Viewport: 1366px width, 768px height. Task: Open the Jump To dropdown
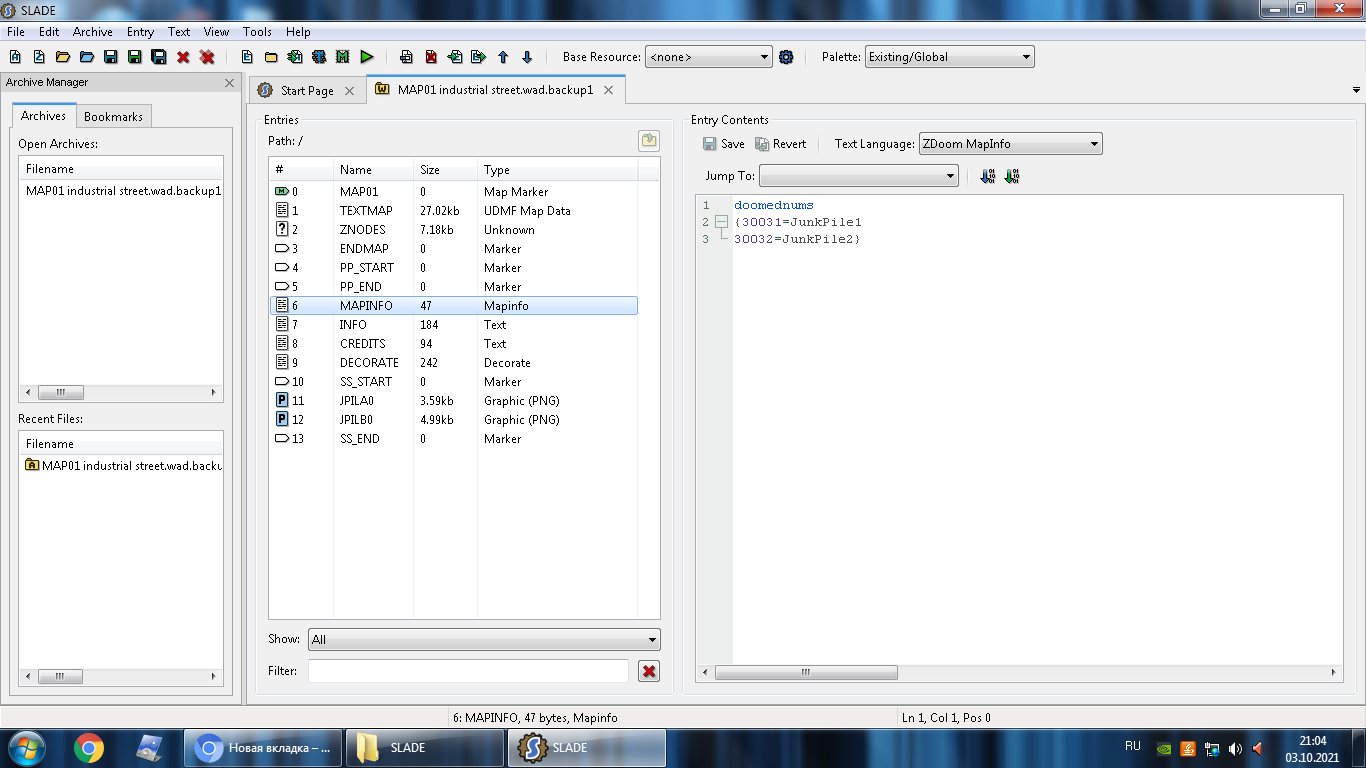859,176
